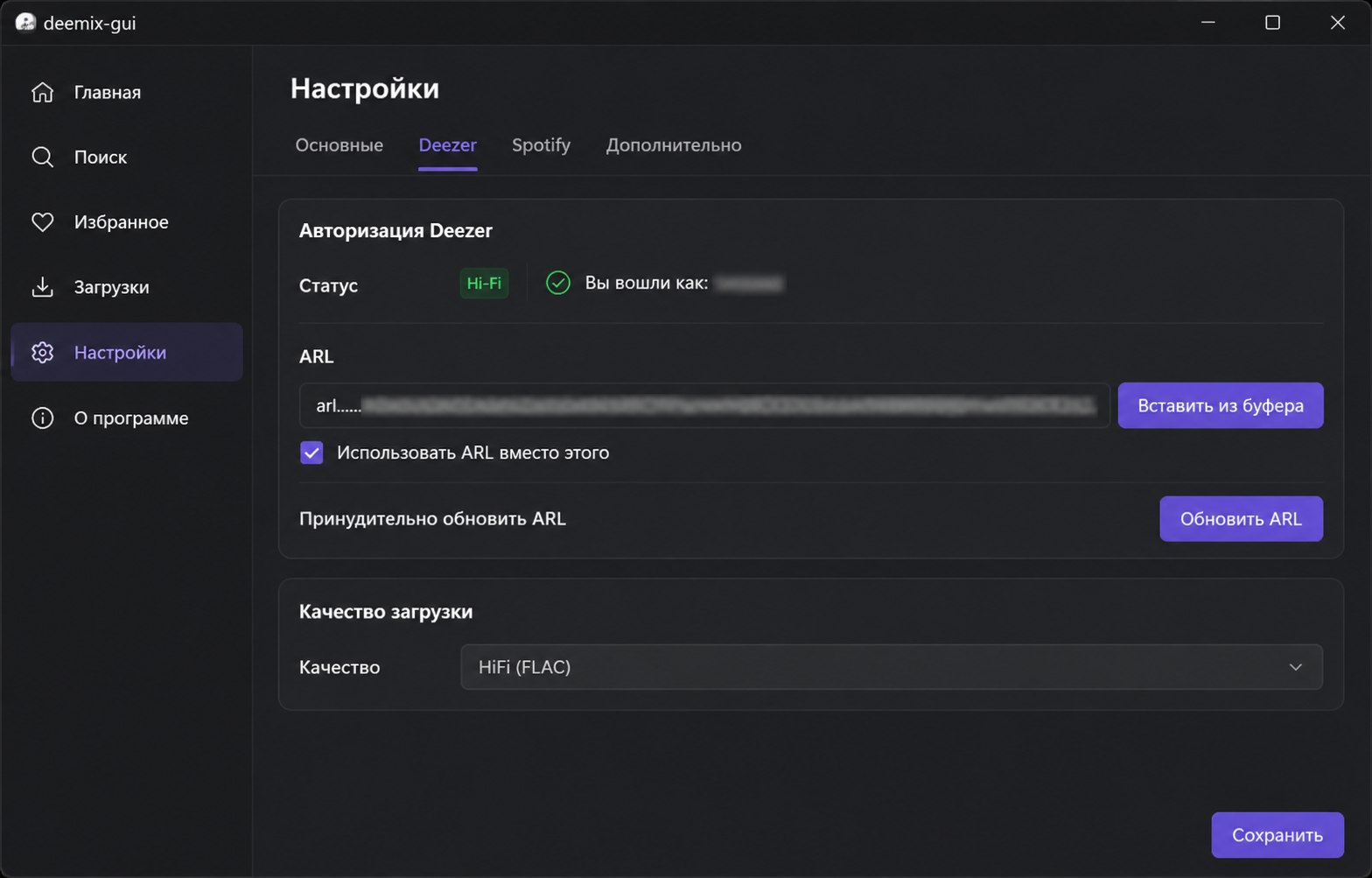
Task: Click the Качество загрузки heading
Action: click(x=386, y=612)
